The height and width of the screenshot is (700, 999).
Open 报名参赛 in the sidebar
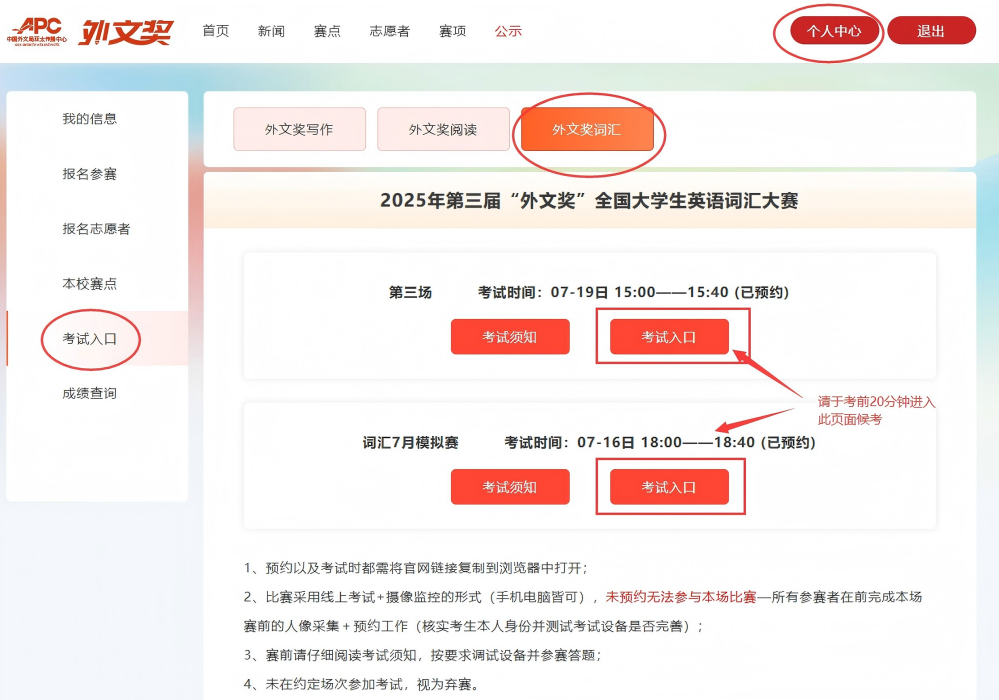[x=90, y=174]
